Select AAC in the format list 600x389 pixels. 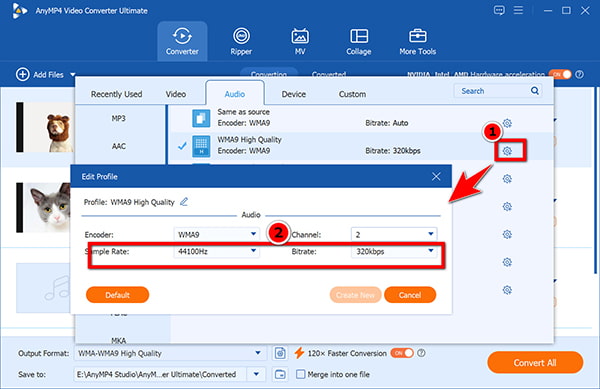[x=119, y=146]
